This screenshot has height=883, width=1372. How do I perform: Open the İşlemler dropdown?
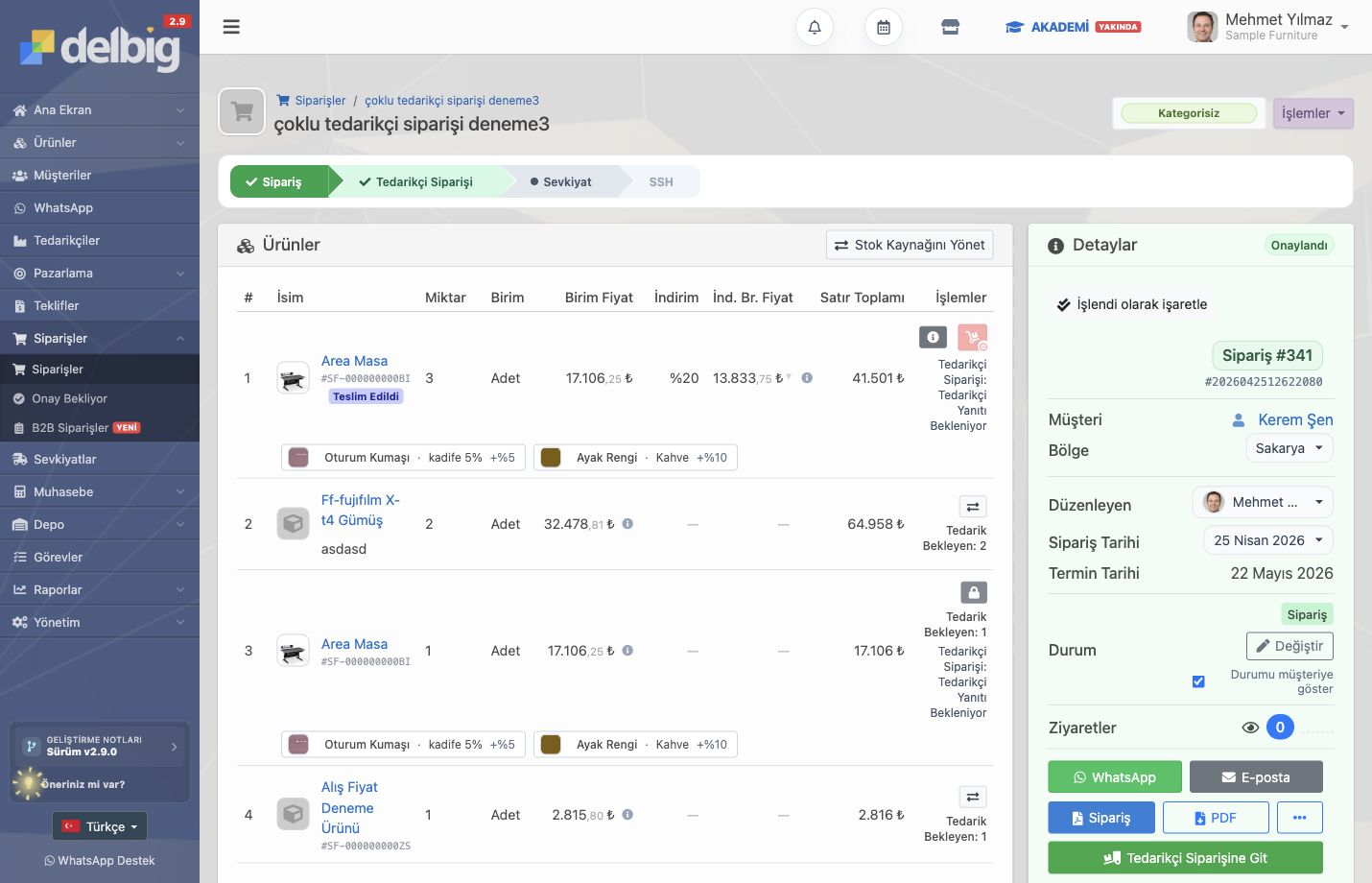(1313, 113)
